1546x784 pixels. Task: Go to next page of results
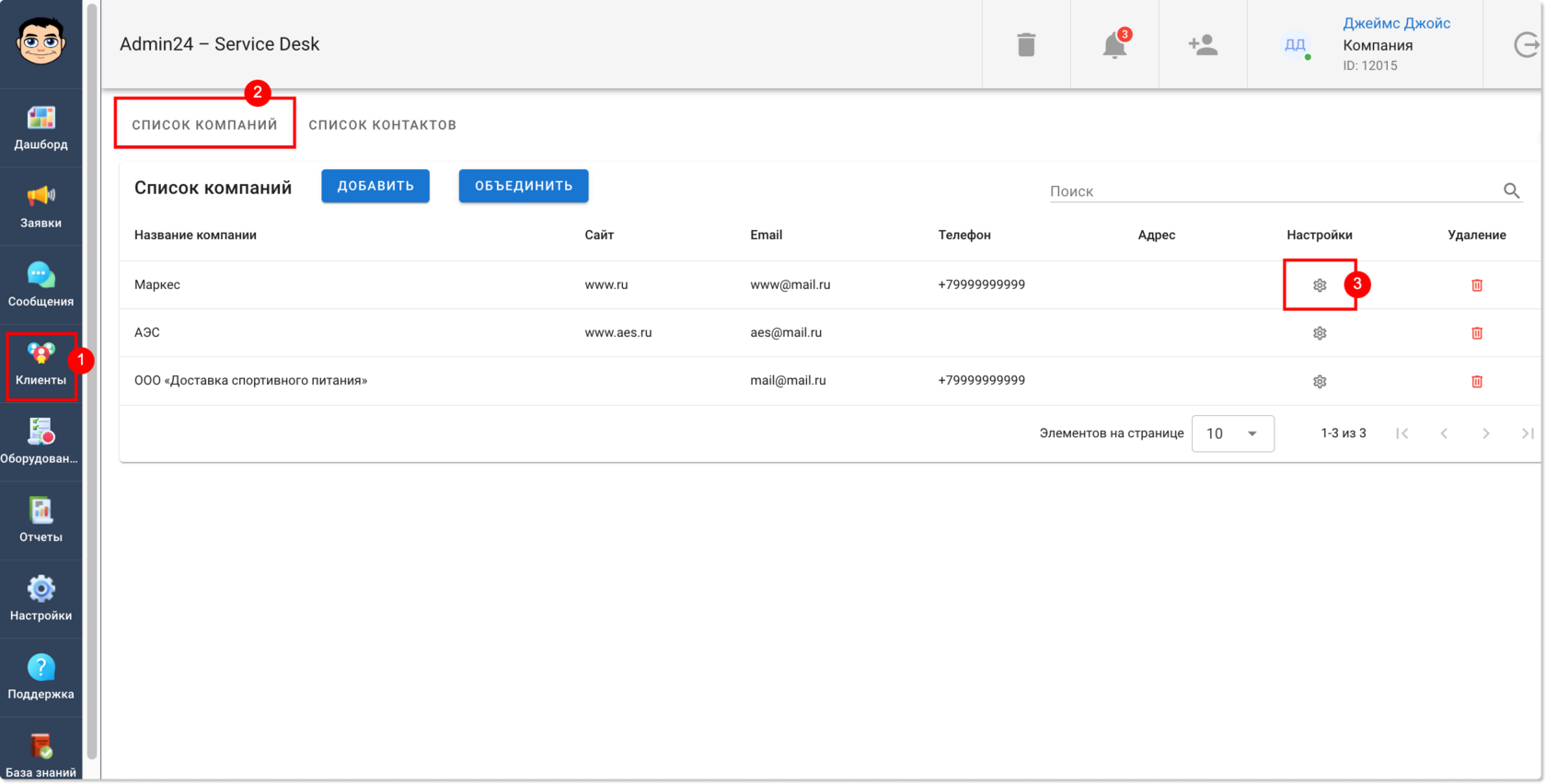click(1486, 433)
